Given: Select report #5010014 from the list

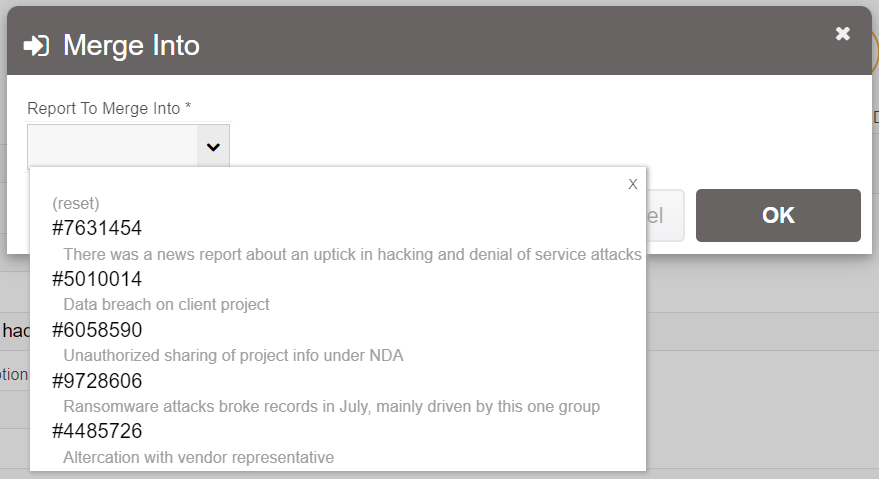Looking at the screenshot, I should click(97, 279).
